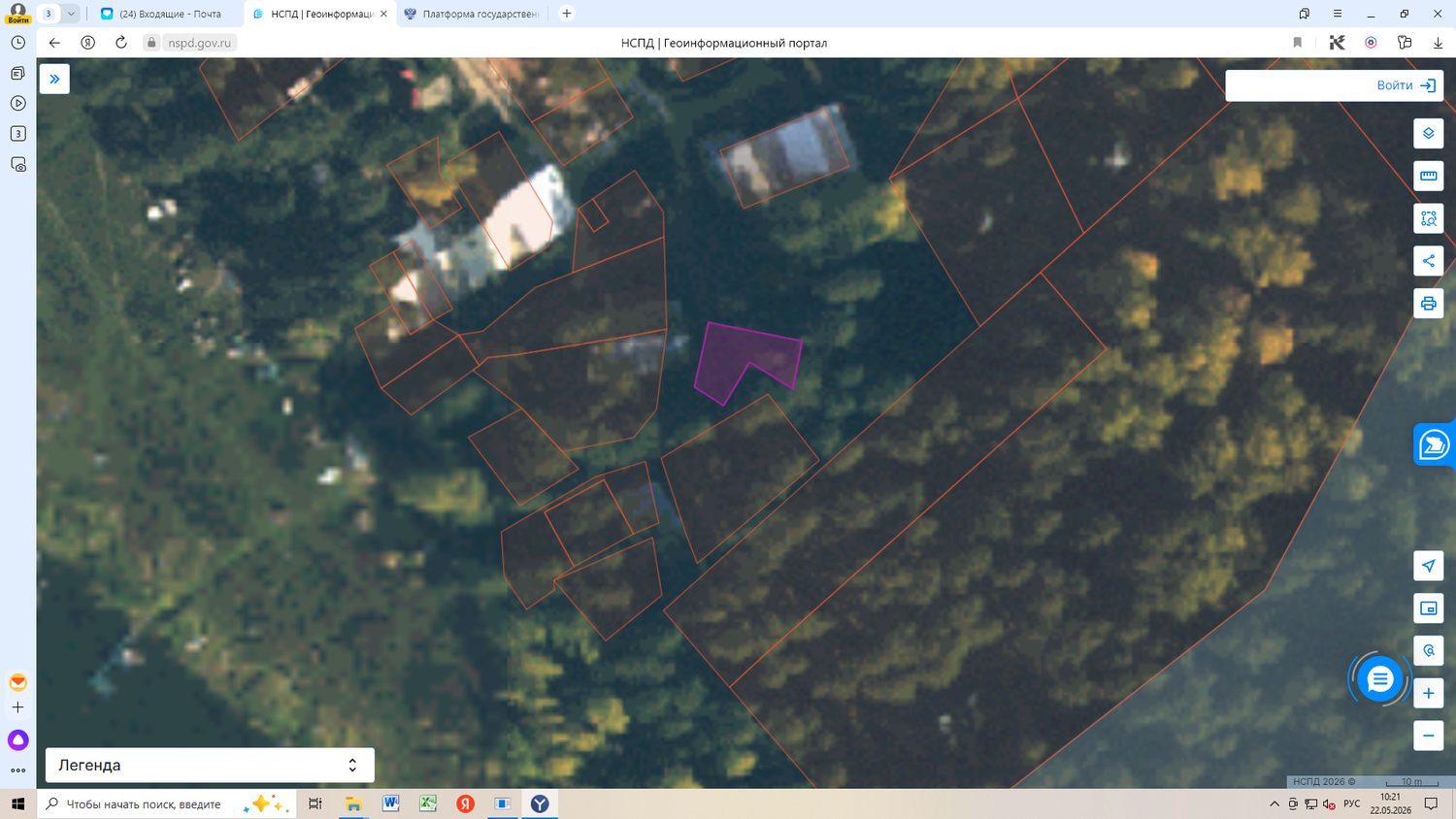This screenshot has width=1456, height=819.
Task: Switch to Входящие - Почта tab
Action: point(163,14)
